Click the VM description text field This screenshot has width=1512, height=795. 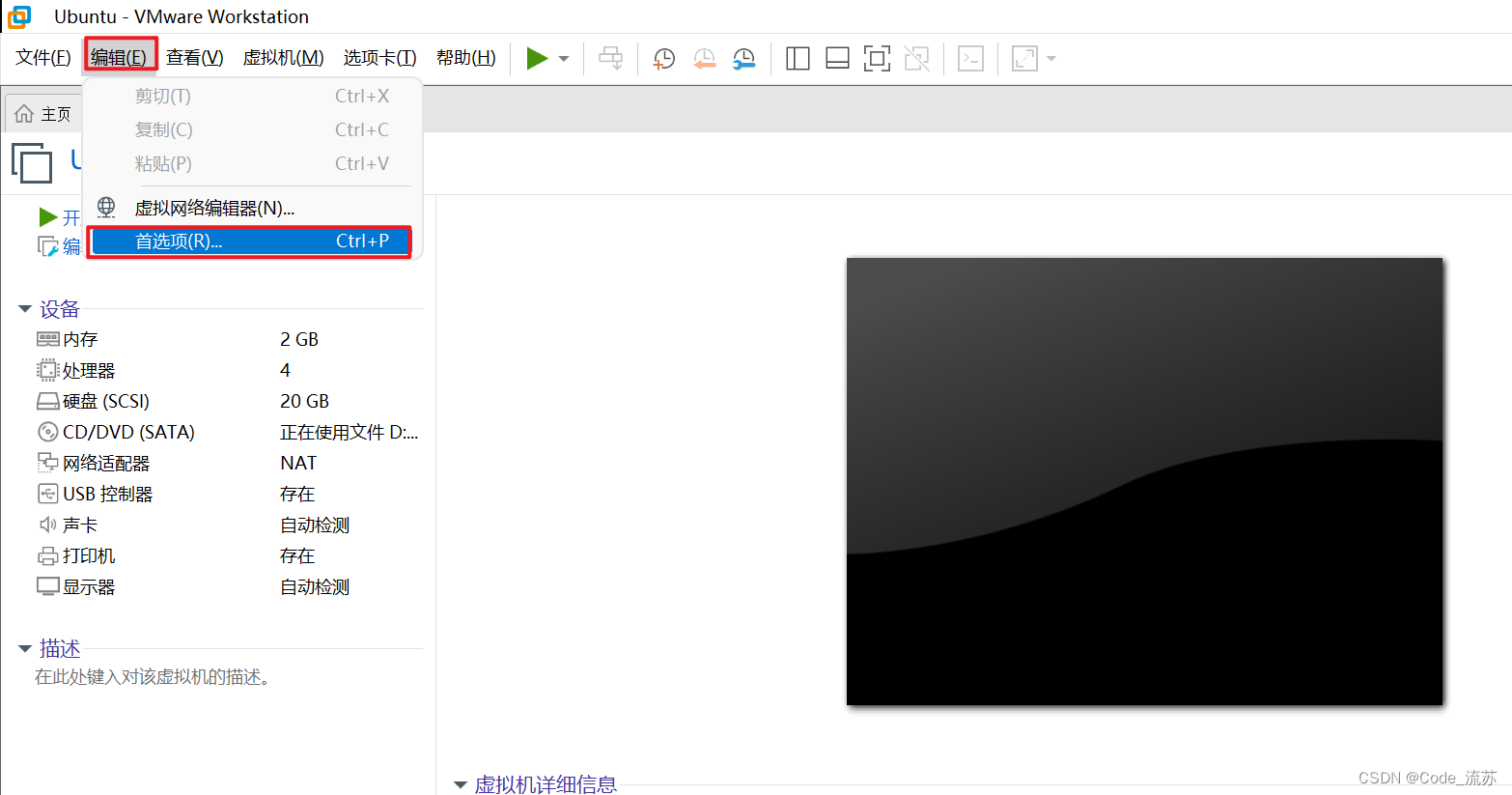coord(152,677)
